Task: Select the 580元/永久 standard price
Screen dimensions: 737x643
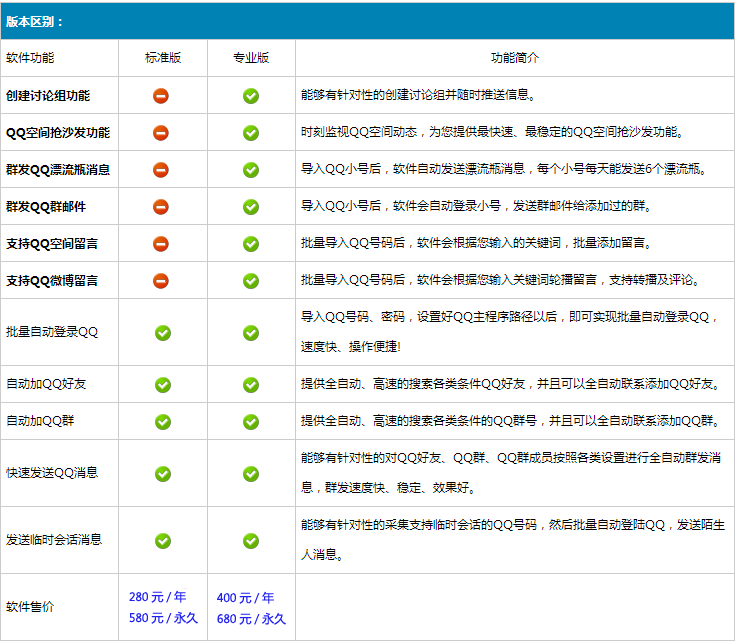Action: (163, 619)
